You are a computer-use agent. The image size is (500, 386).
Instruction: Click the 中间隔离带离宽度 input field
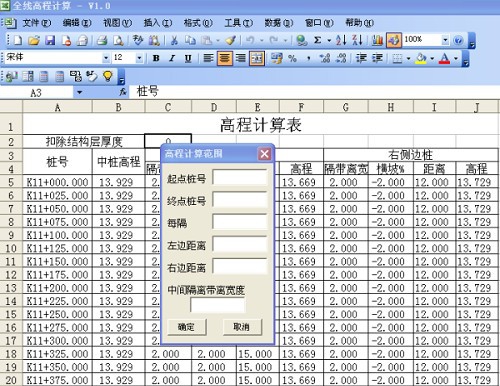click(217, 305)
